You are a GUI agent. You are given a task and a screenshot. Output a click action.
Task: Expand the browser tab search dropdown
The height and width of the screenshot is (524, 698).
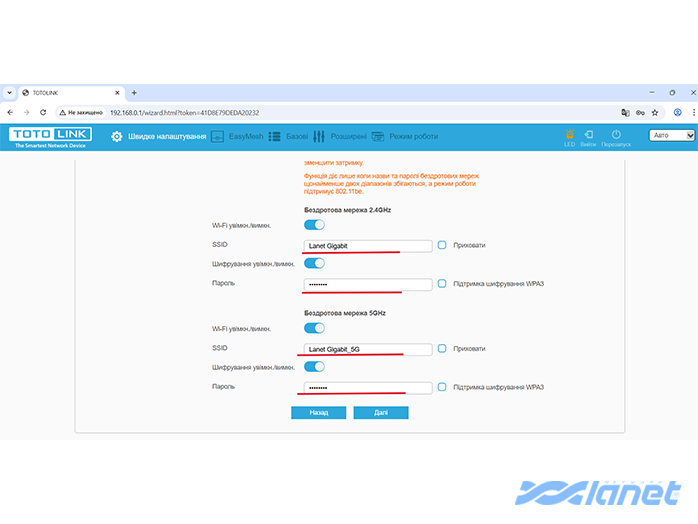9,92
